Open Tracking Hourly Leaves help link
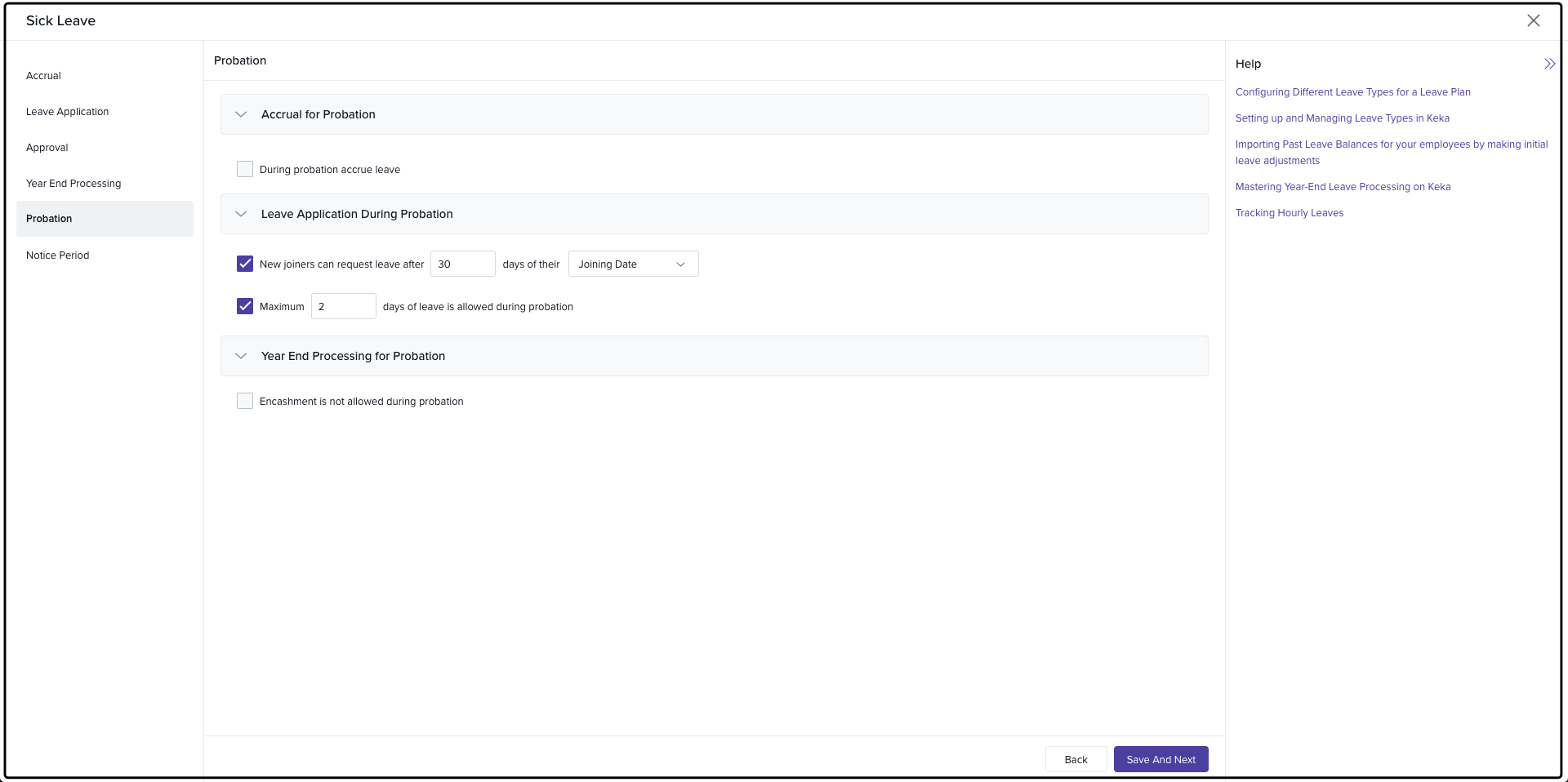The image size is (1568, 782). (x=1289, y=213)
